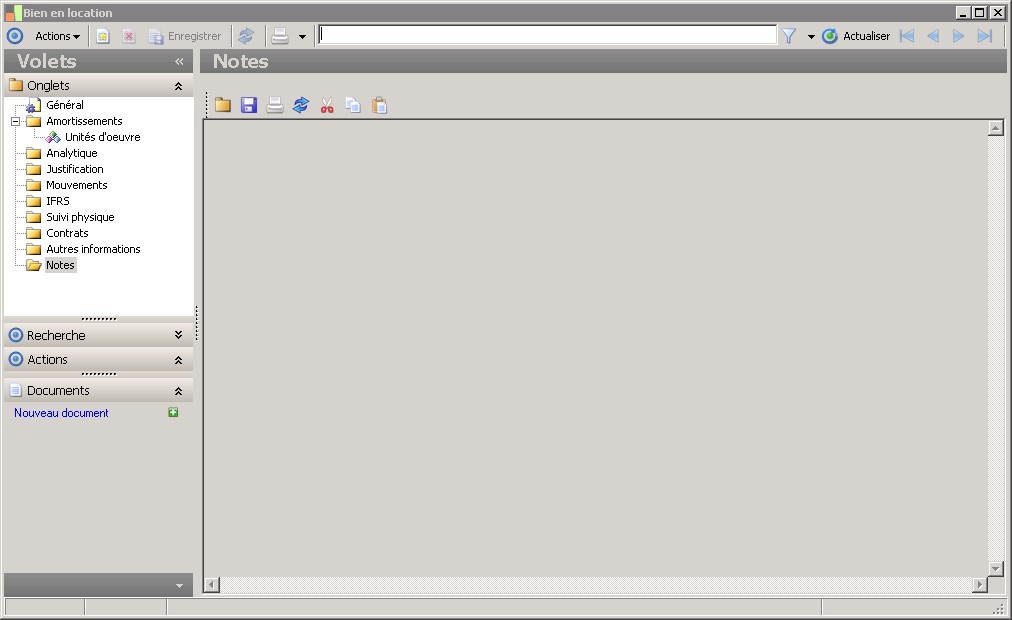Open the IFRS folder
This screenshot has height=620, width=1012.
[57, 201]
